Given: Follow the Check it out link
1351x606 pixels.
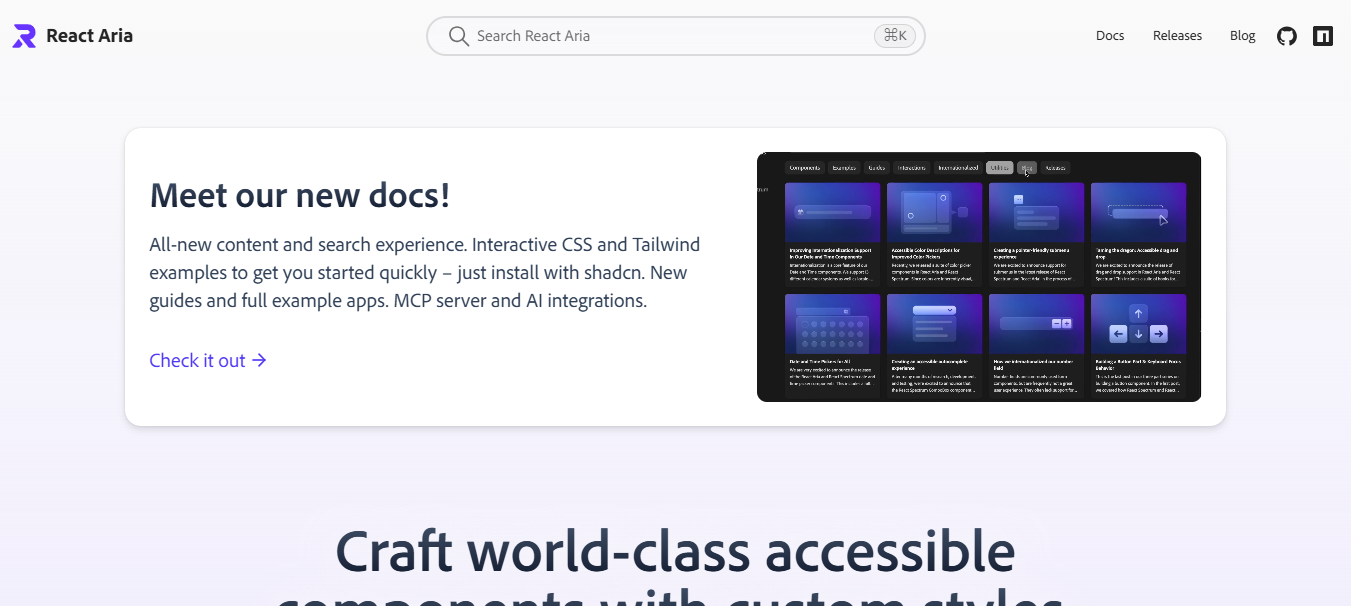Looking at the screenshot, I should tap(198, 360).
